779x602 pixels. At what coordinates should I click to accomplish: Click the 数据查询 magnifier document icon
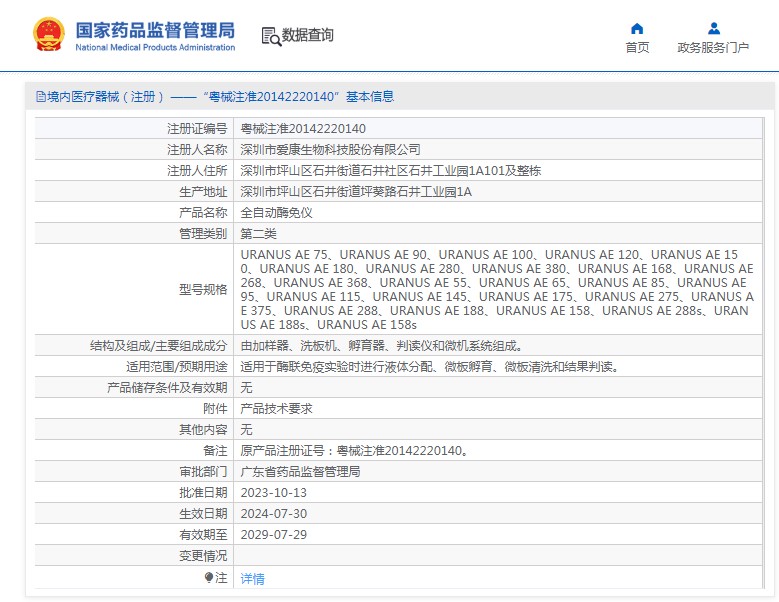point(270,36)
